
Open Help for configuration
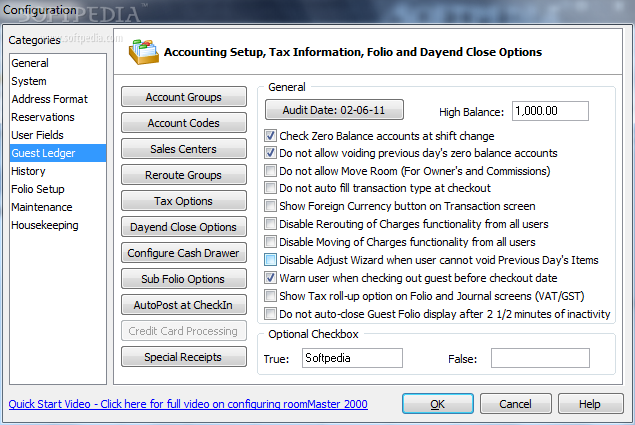pyautogui.click(x=590, y=404)
